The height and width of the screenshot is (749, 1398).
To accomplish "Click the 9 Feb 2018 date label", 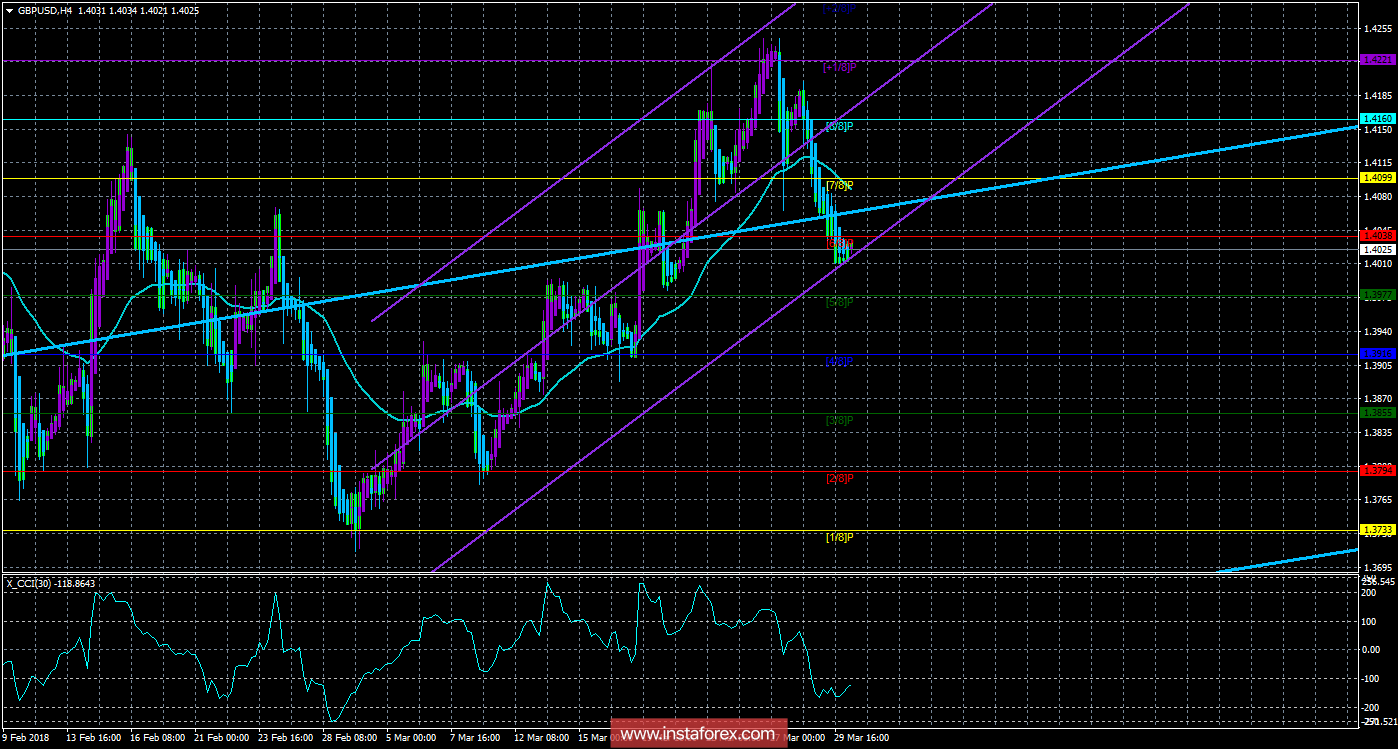I will point(25,739).
